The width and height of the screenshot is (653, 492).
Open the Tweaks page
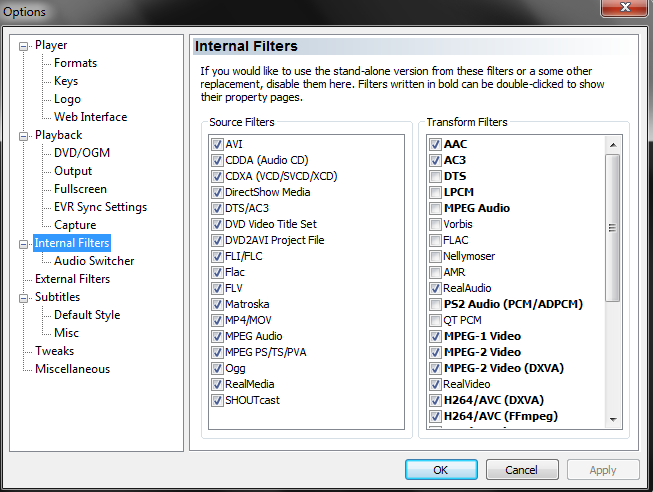click(55, 351)
